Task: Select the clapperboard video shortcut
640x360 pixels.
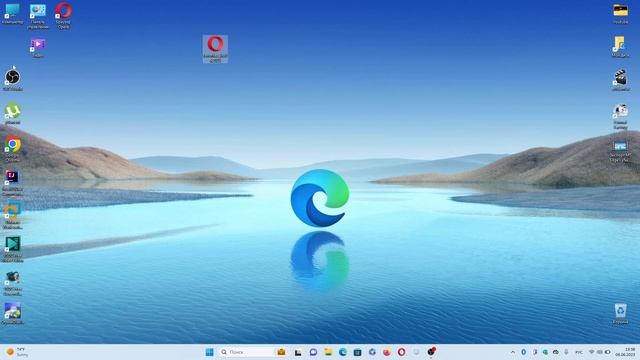Action: pos(620,80)
